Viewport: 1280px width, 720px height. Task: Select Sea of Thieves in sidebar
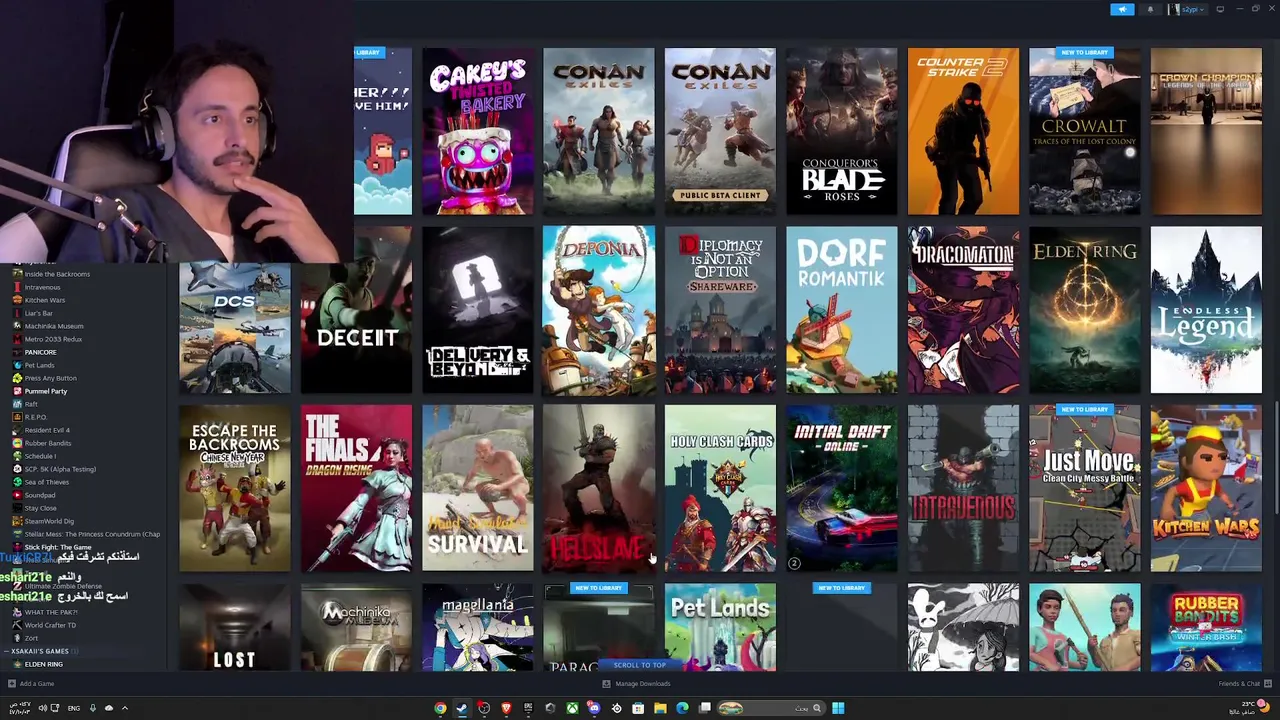click(48, 482)
